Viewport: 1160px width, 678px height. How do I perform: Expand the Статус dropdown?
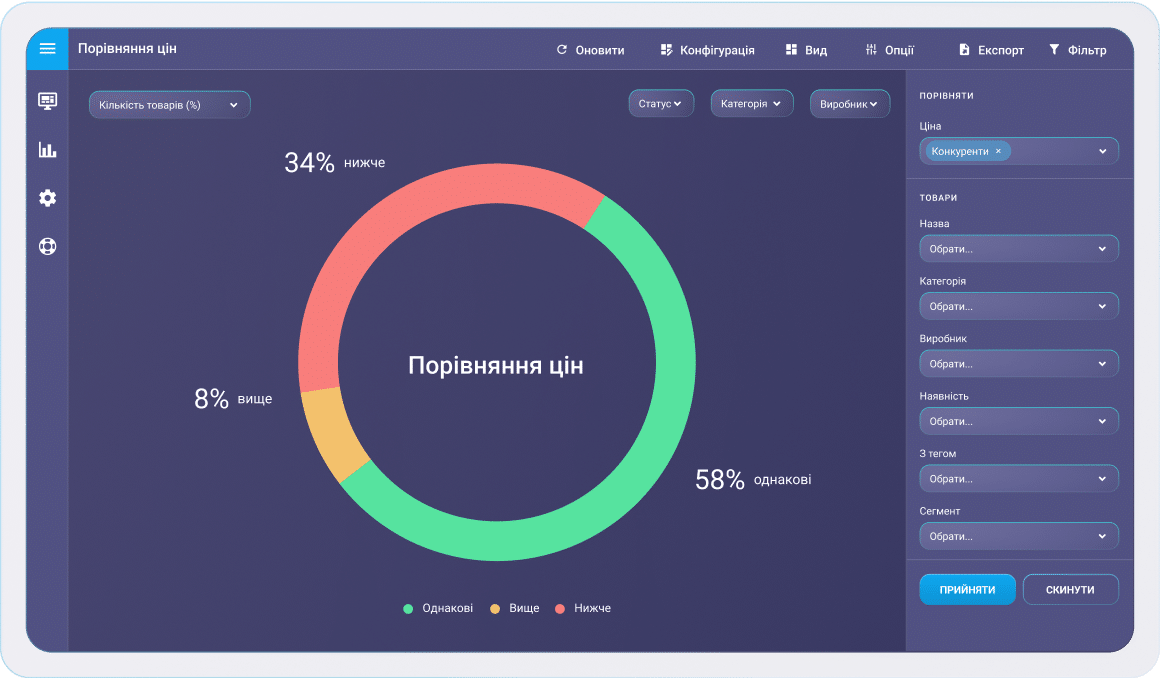pos(660,104)
